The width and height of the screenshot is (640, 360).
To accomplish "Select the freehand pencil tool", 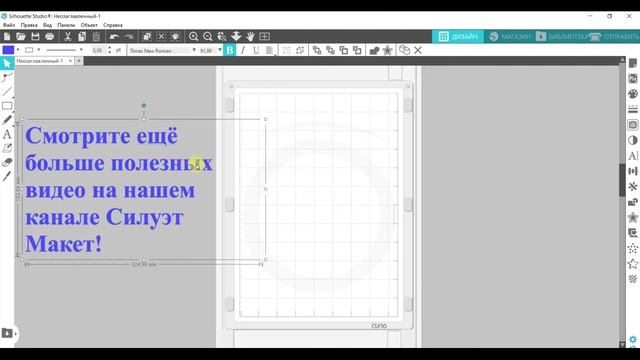I will [7, 120].
